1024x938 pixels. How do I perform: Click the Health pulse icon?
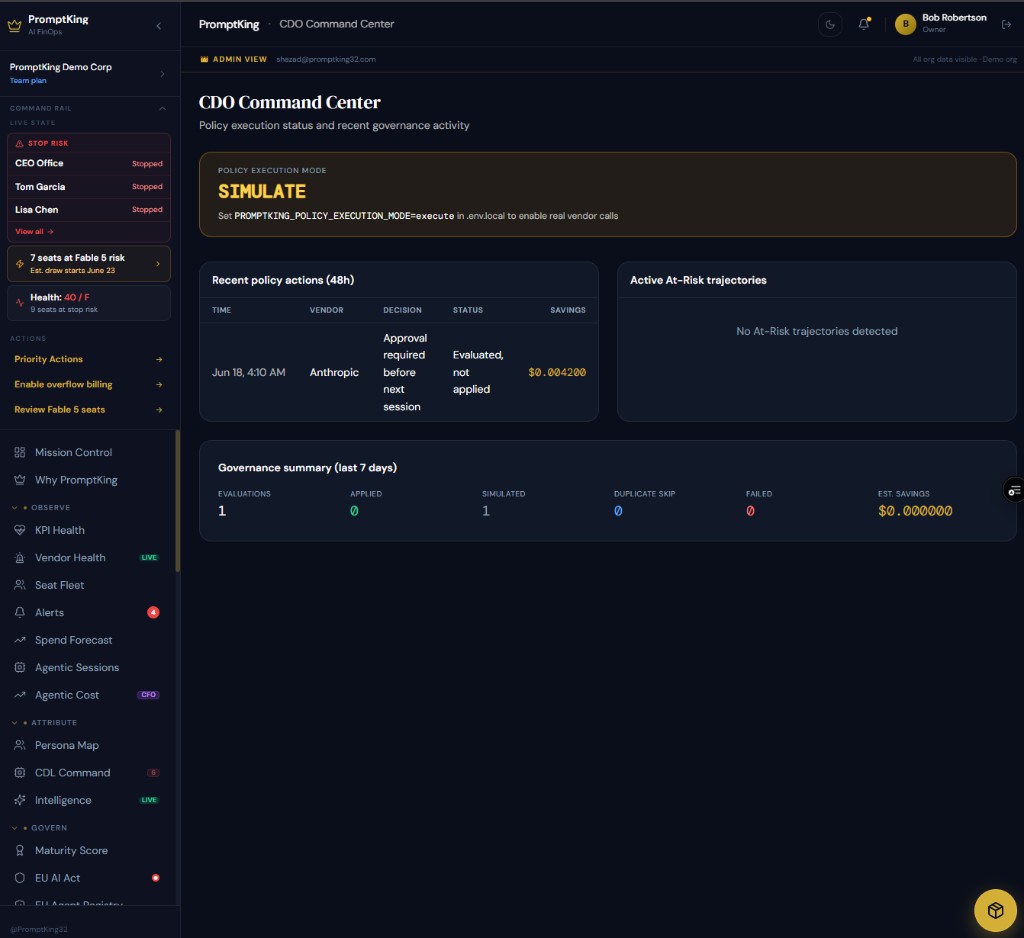point(20,303)
